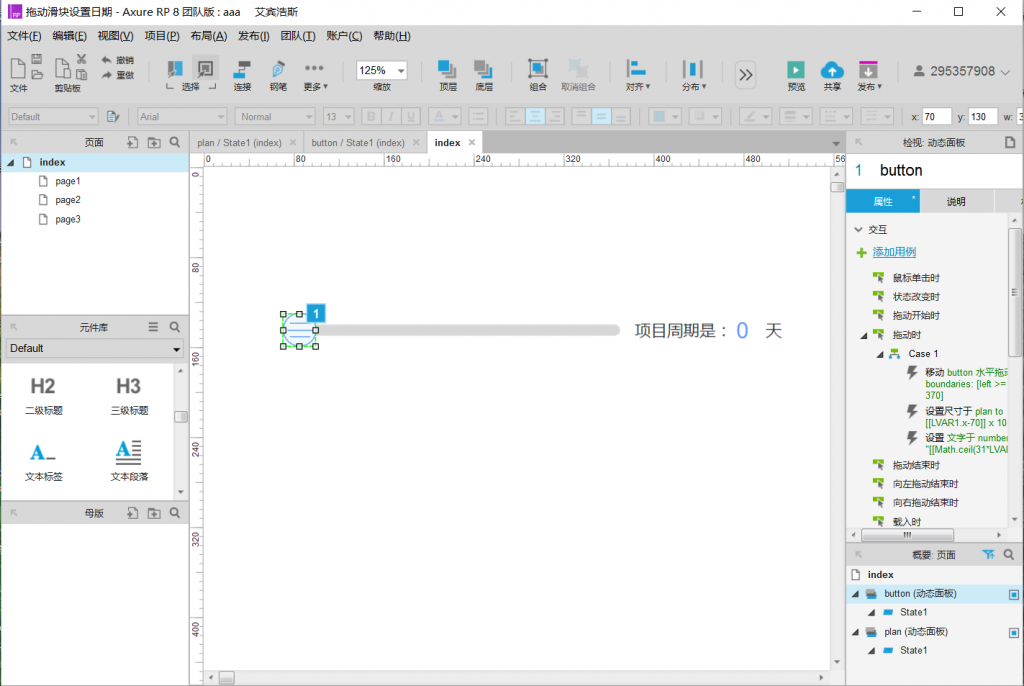Click the Add Page icon in Pages panel
Image resolution: width=1024 pixels, height=686 pixels.
pos(133,142)
